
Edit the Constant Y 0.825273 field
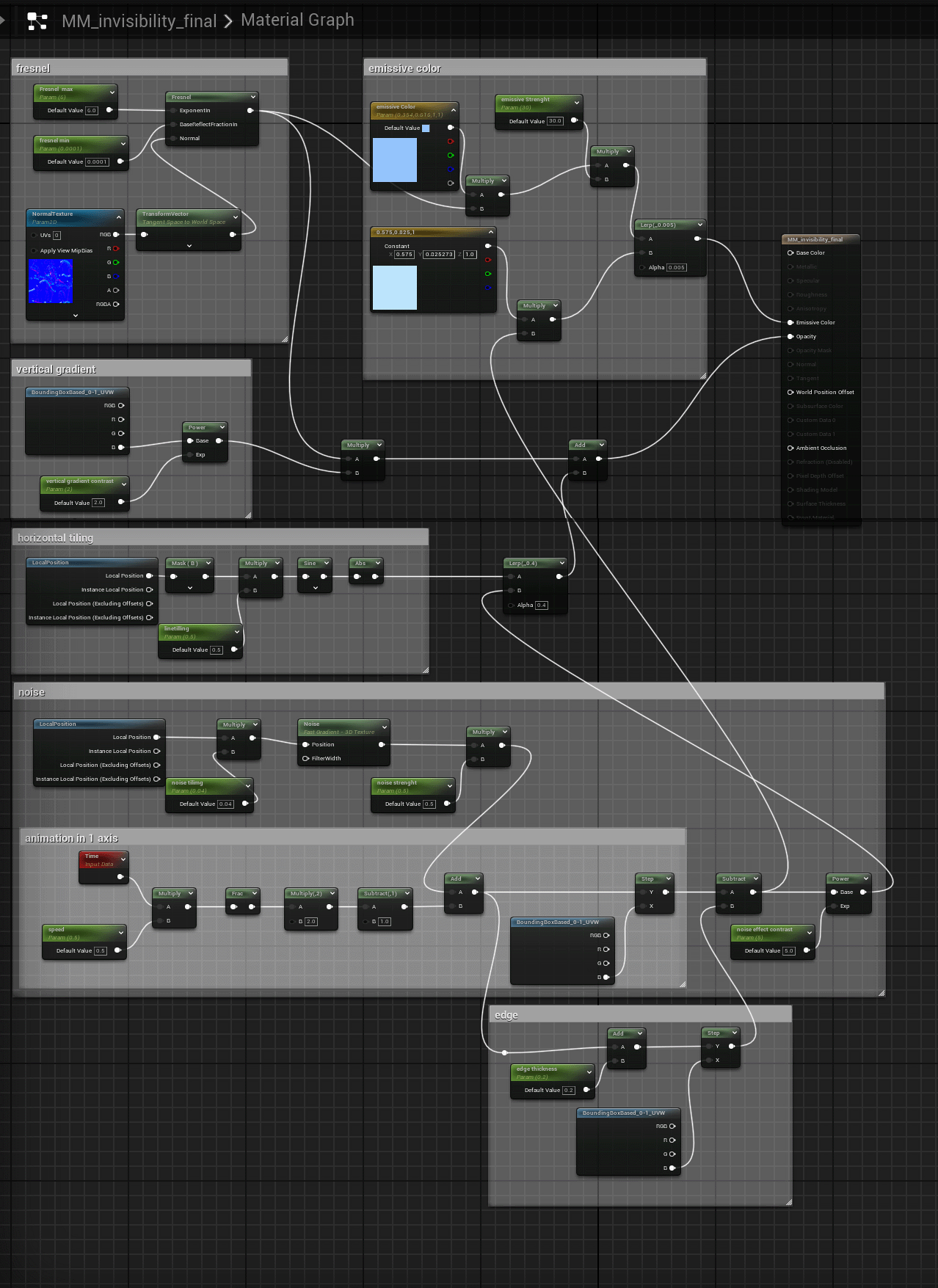(439, 255)
